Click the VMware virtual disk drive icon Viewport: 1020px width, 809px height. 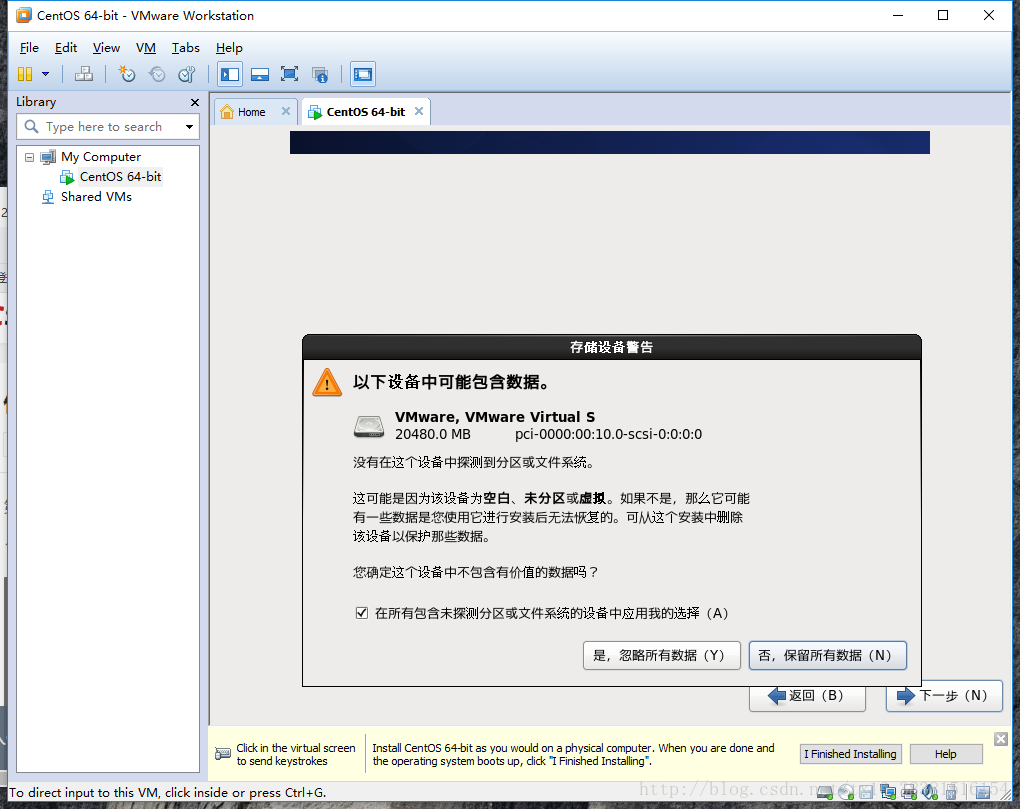369,427
